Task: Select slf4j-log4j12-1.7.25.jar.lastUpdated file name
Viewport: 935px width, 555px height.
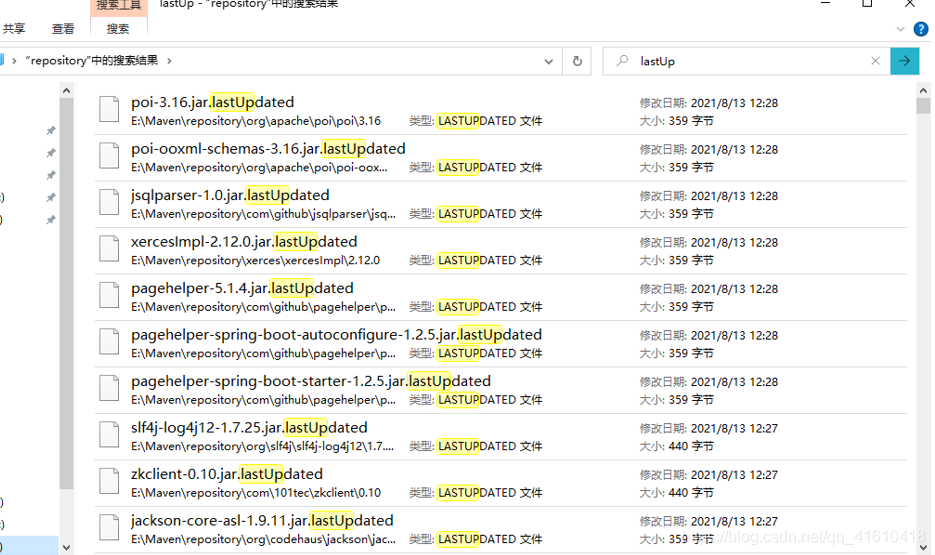Action: (x=249, y=427)
